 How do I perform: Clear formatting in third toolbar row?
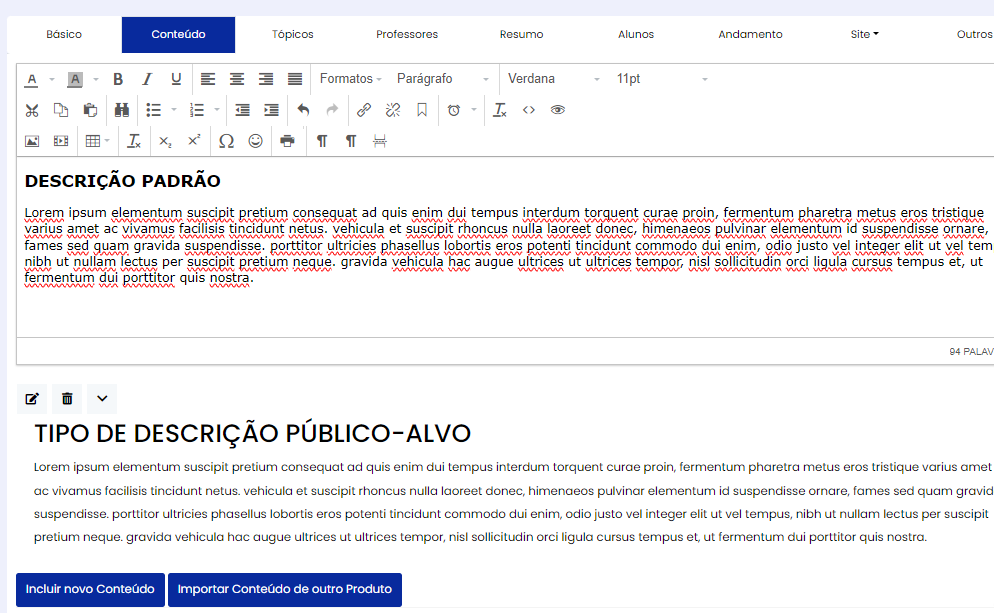click(x=134, y=141)
